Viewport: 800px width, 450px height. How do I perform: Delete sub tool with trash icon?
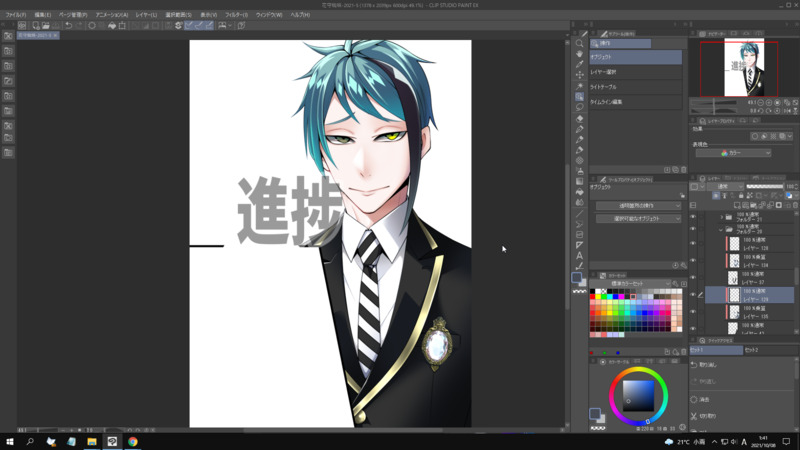tap(683, 169)
